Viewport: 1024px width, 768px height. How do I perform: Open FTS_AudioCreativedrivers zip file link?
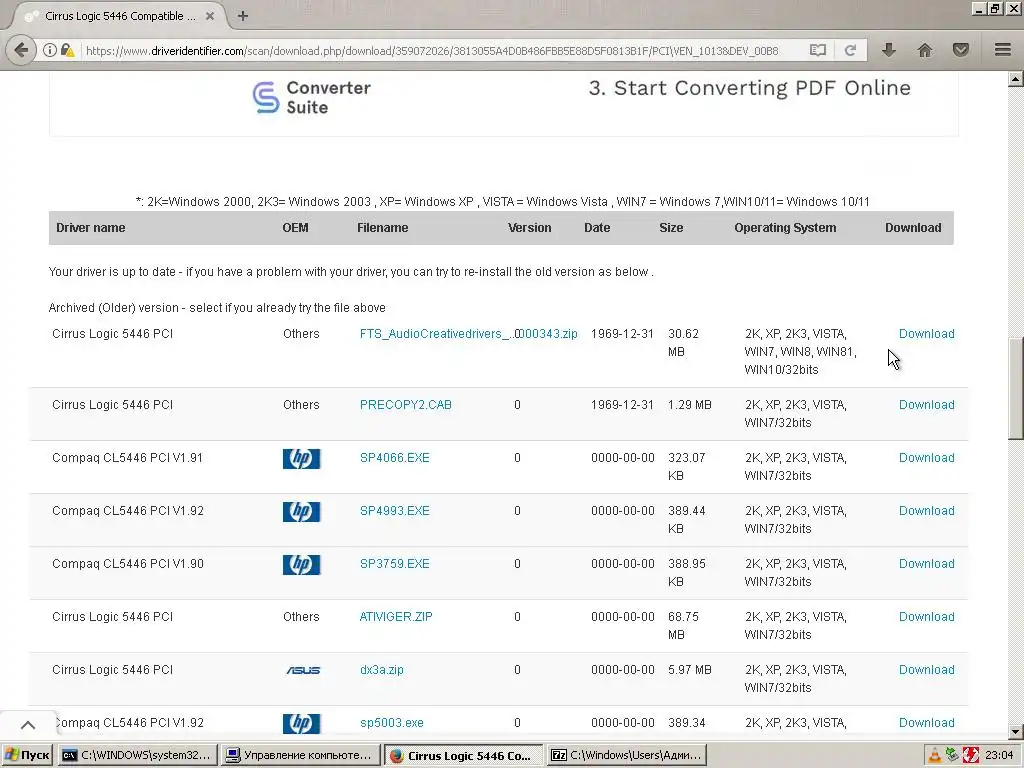point(468,334)
